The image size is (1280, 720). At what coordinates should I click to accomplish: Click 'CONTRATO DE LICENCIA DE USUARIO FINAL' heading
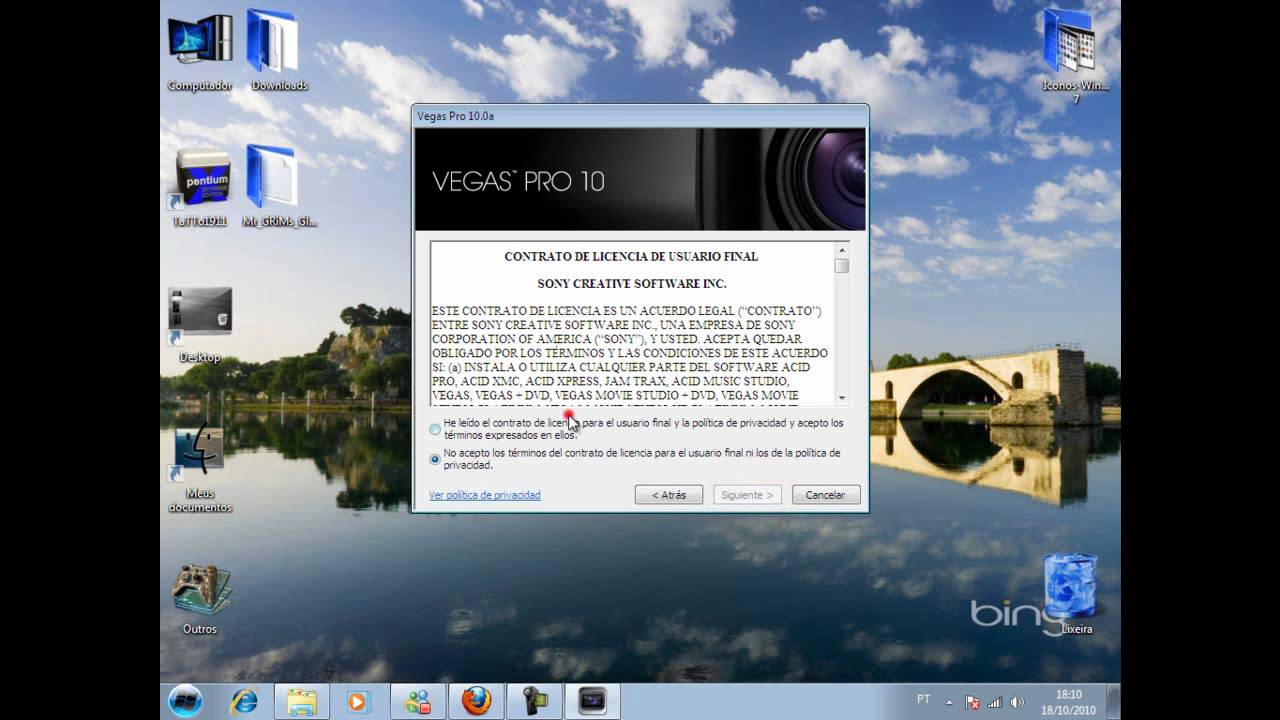(x=631, y=257)
